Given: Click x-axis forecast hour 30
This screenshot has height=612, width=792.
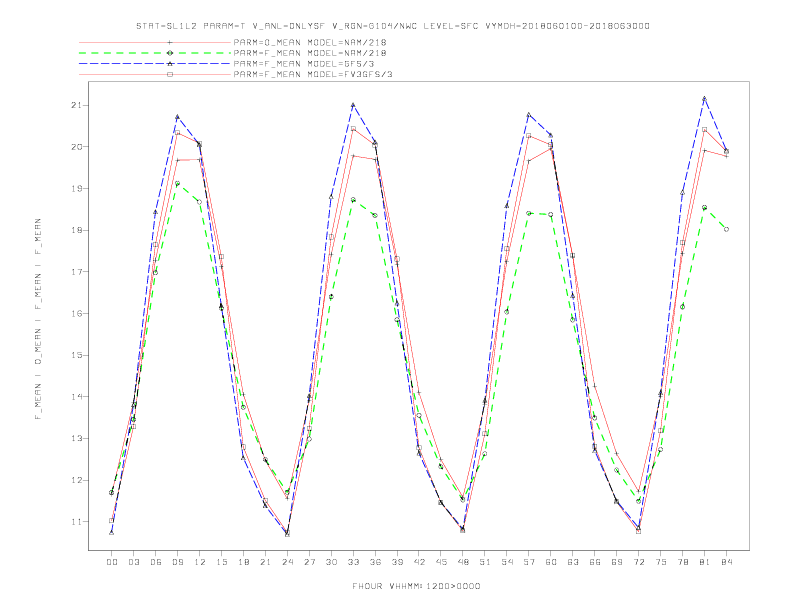Looking at the screenshot, I should click(x=331, y=562).
